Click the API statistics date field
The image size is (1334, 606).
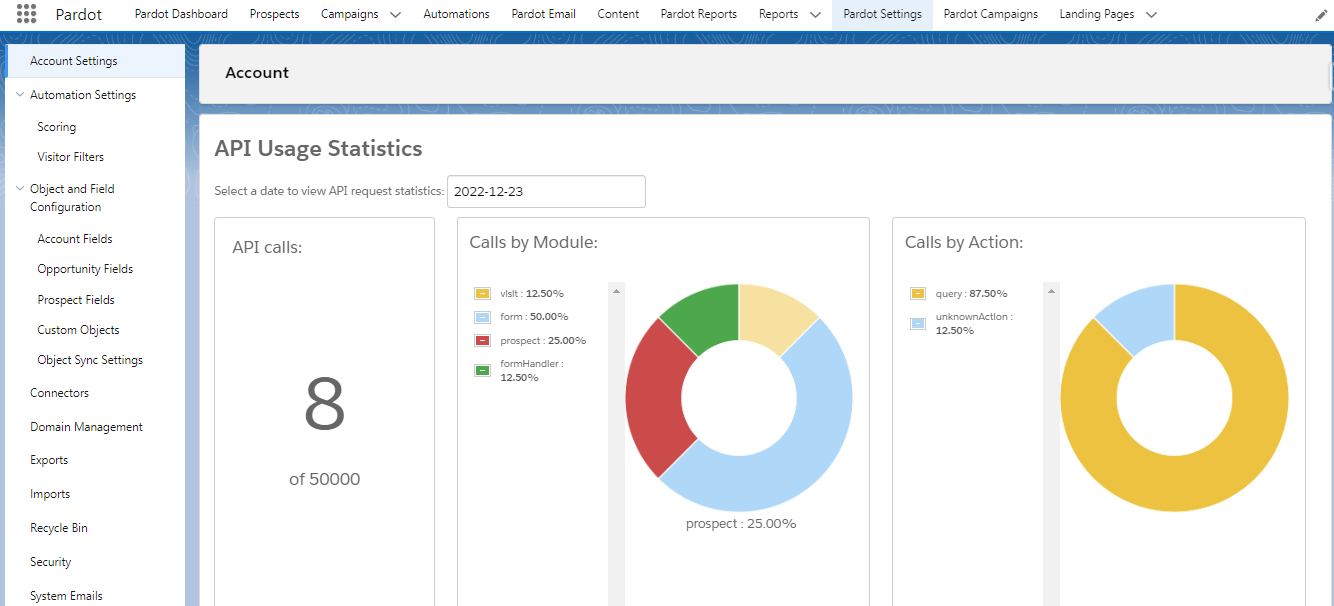(545, 192)
